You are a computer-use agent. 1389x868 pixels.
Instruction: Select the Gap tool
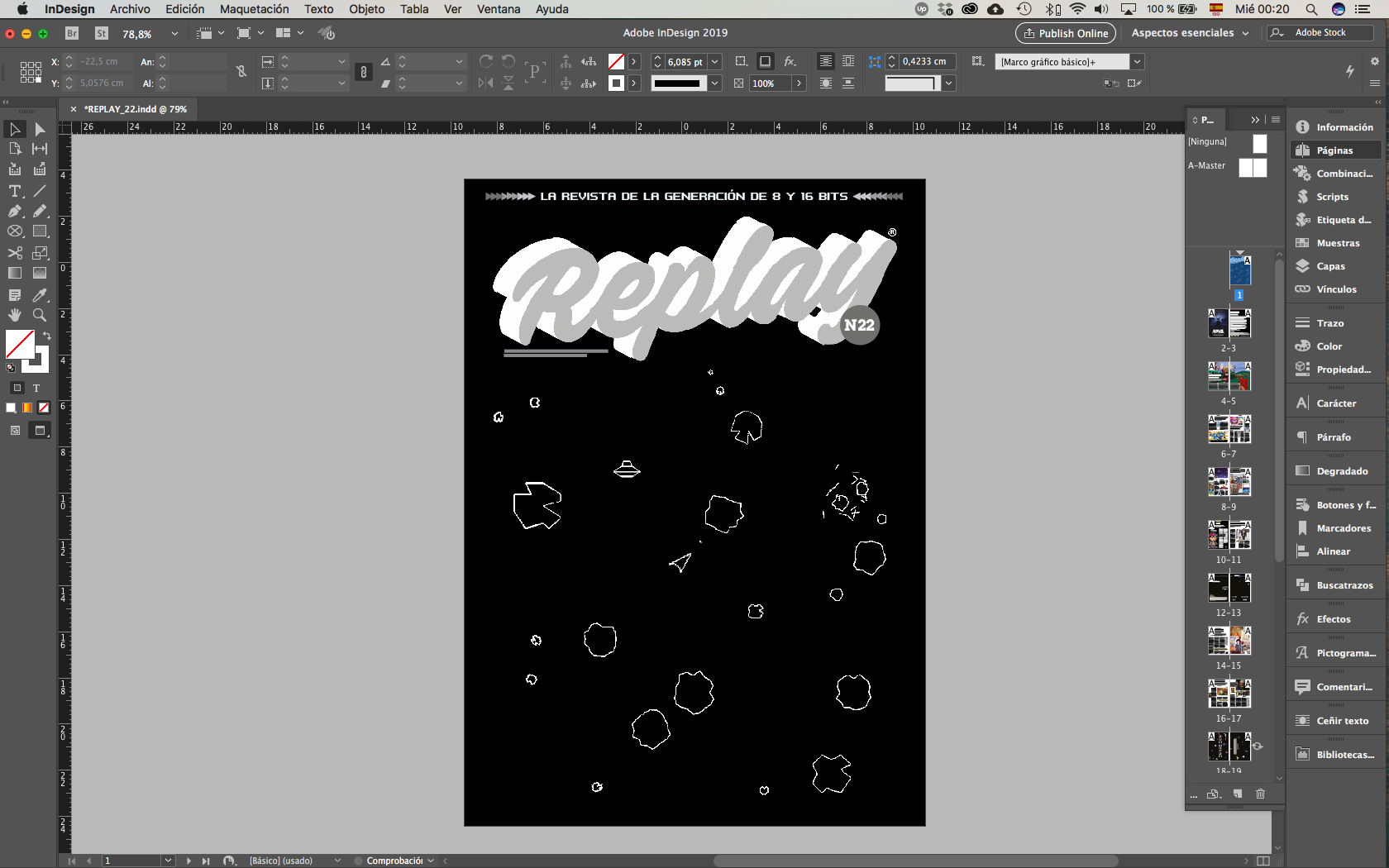click(40, 149)
